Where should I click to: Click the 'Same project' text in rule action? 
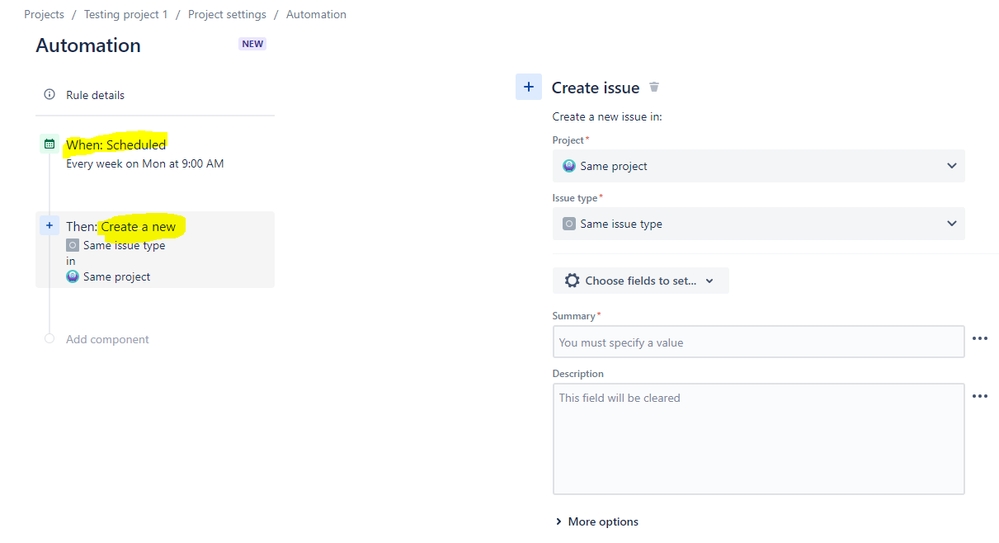click(x=117, y=277)
